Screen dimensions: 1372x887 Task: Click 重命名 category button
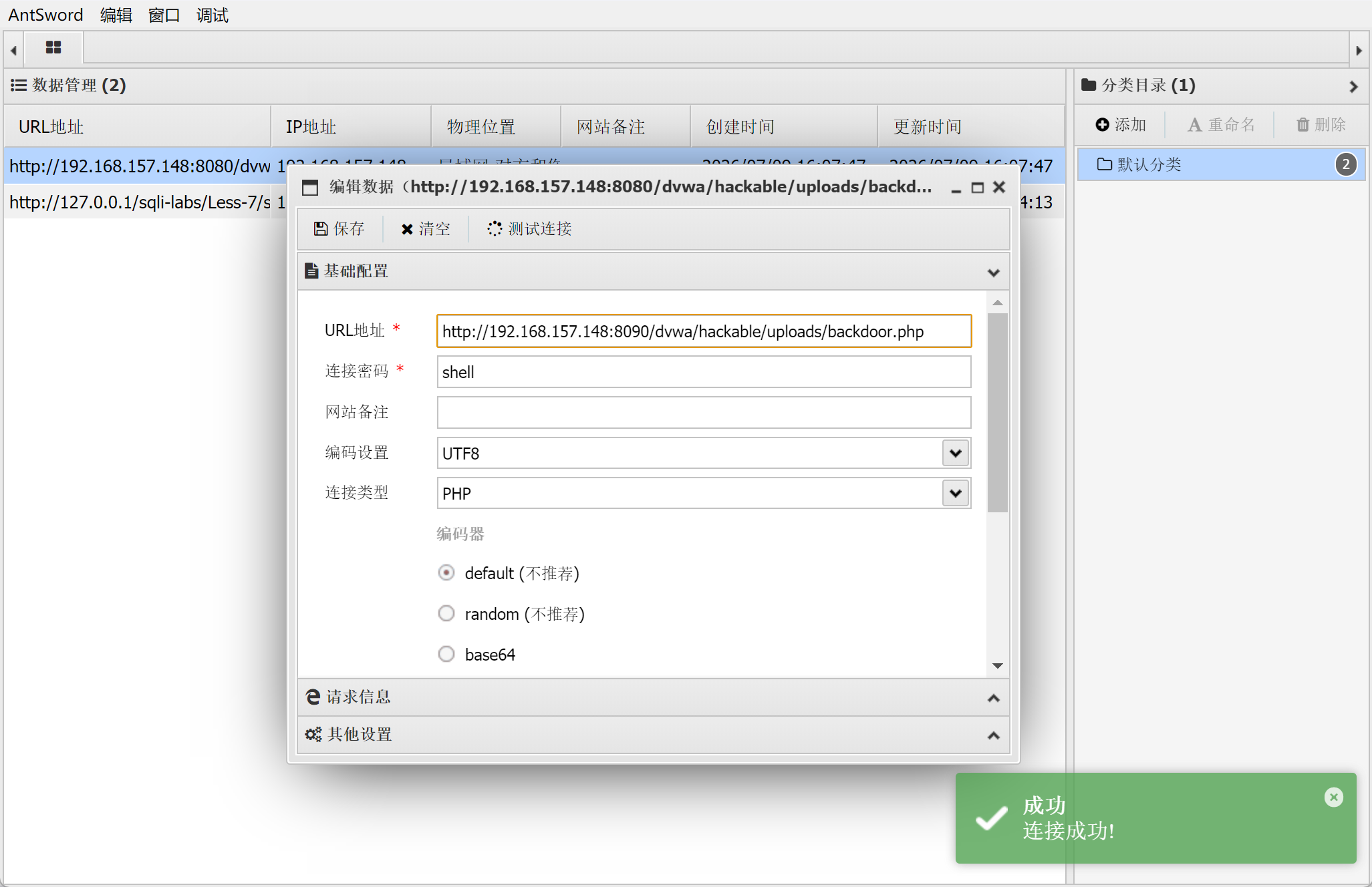pos(1221,125)
